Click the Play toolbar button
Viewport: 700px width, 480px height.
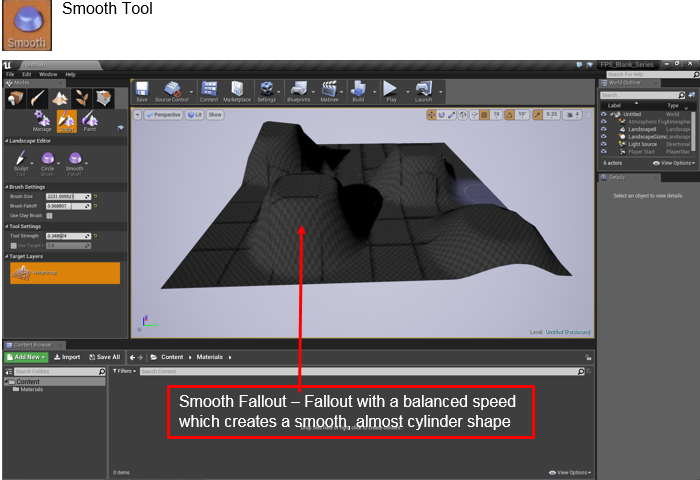click(391, 92)
